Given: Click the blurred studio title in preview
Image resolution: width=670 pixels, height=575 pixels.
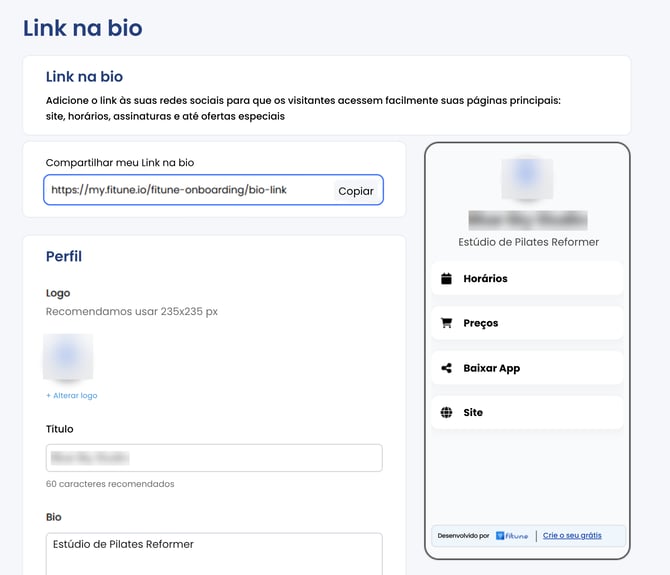Looking at the screenshot, I should pyautogui.click(x=528, y=220).
